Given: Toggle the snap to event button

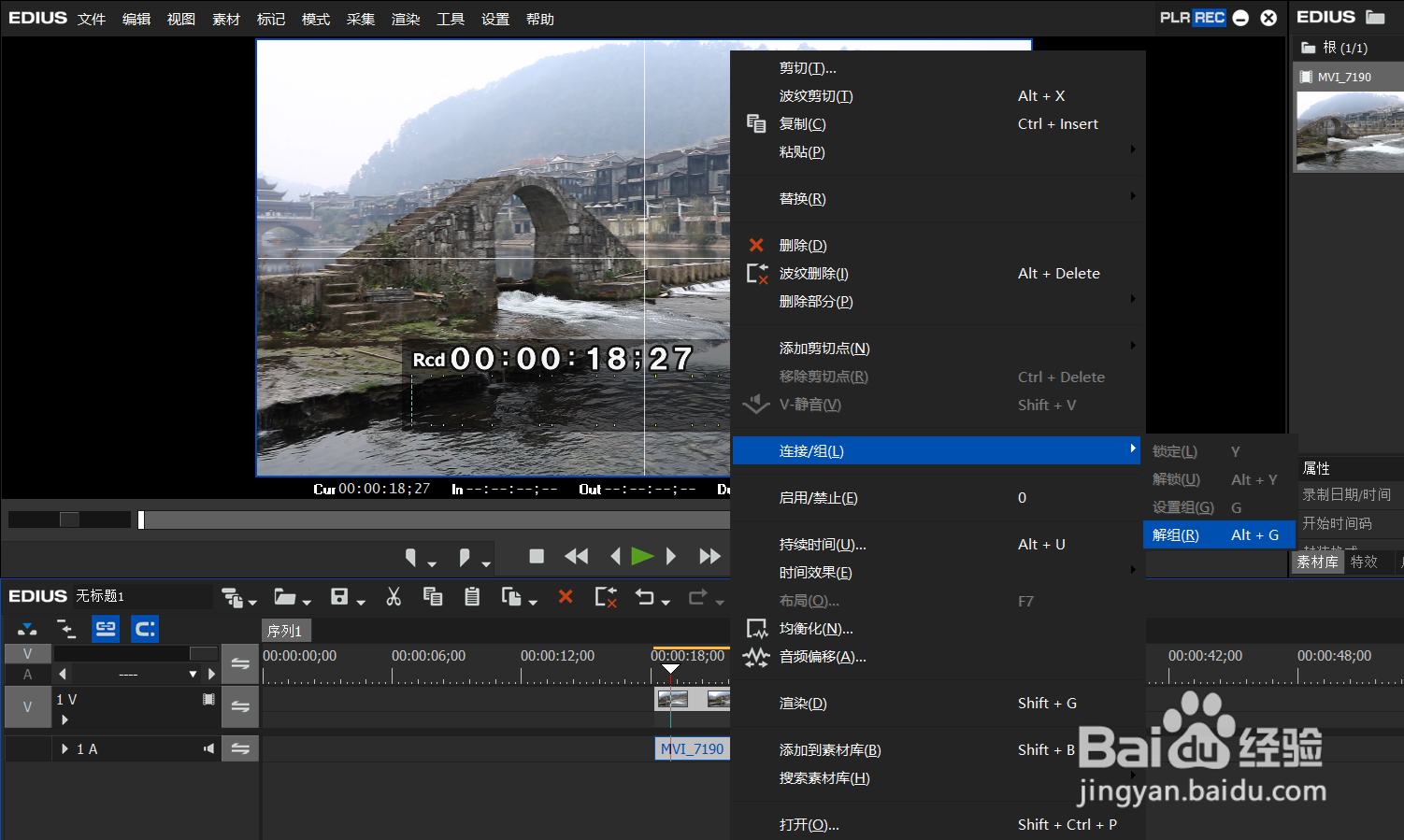Looking at the screenshot, I should pos(145,629).
